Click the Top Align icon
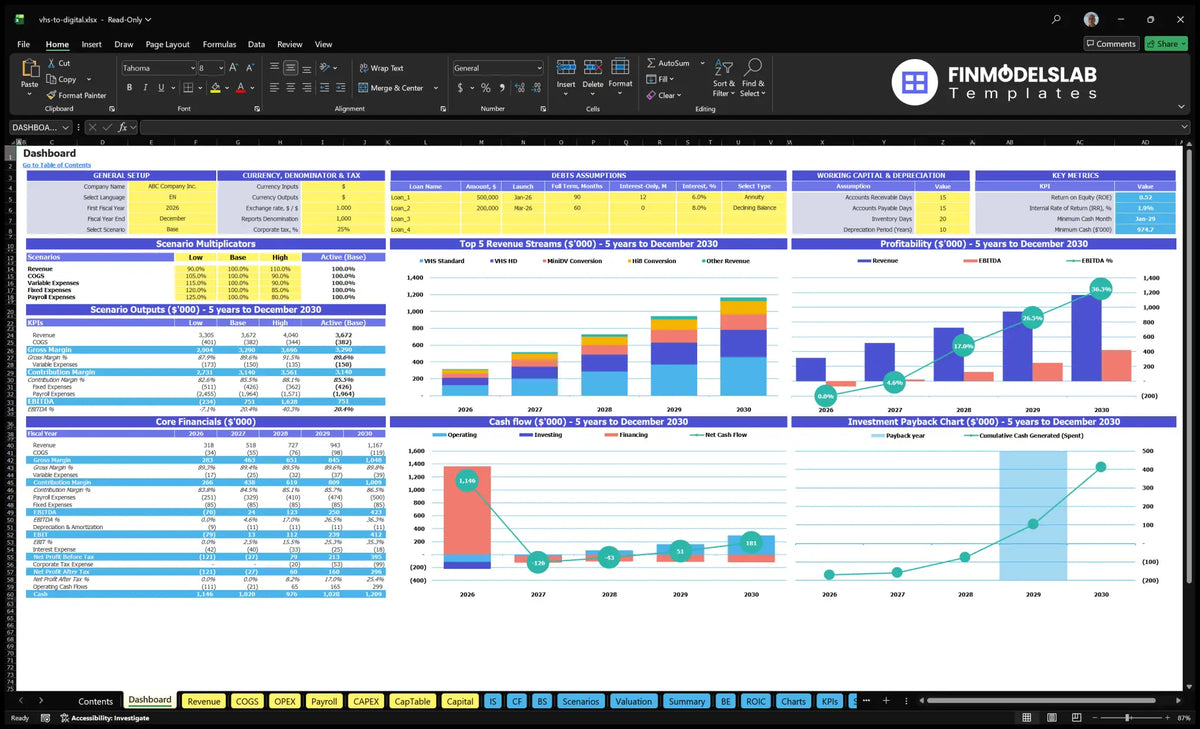This screenshot has height=729, width=1200. (274, 68)
